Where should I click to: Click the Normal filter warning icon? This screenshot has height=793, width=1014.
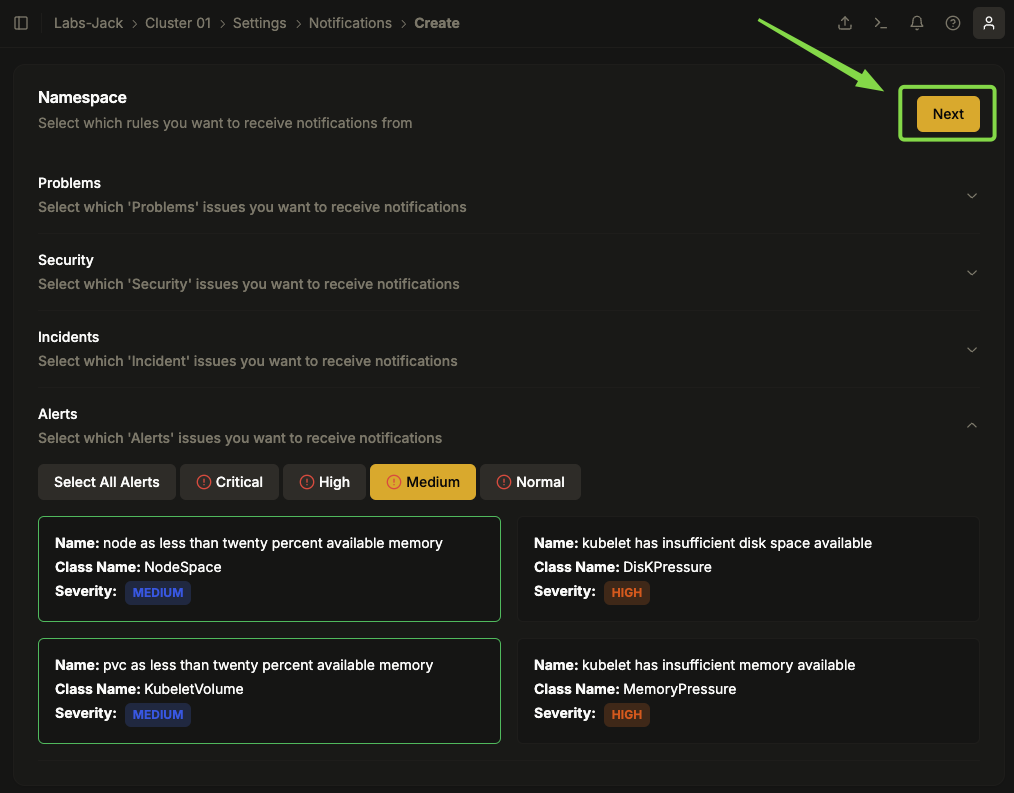pos(504,482)
